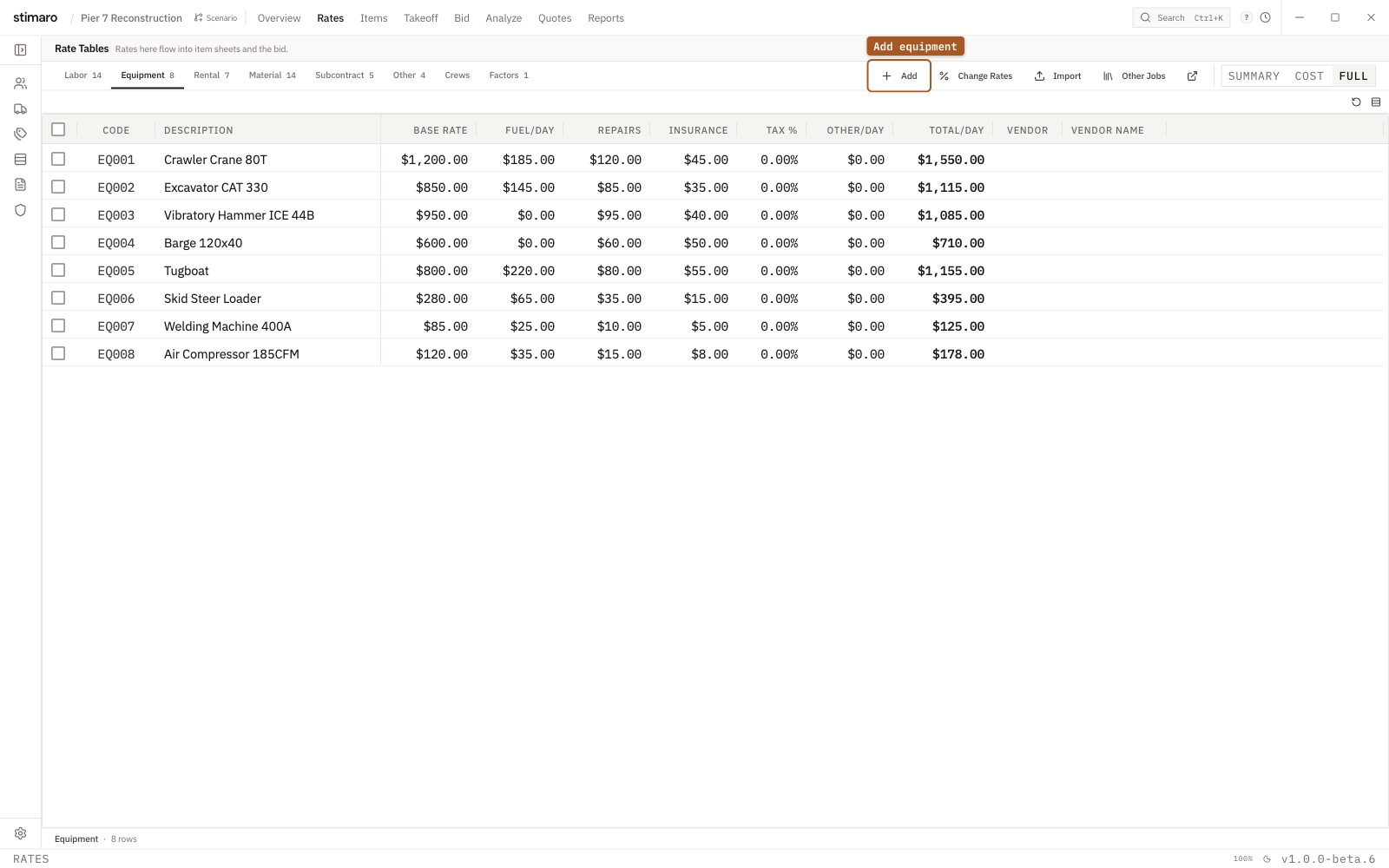Open the Crews tab

point(457,76)
